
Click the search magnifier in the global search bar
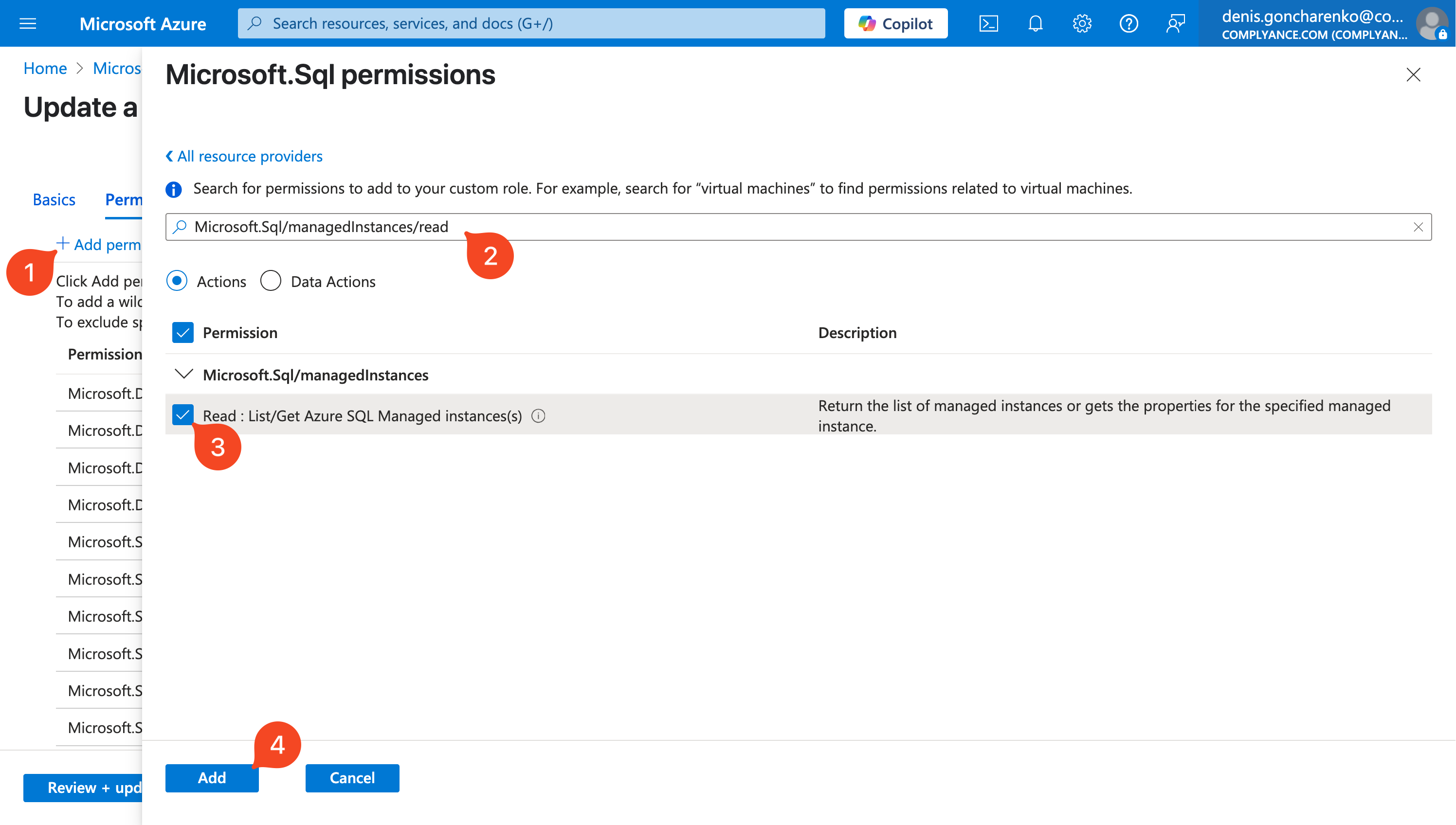point(255,23)
